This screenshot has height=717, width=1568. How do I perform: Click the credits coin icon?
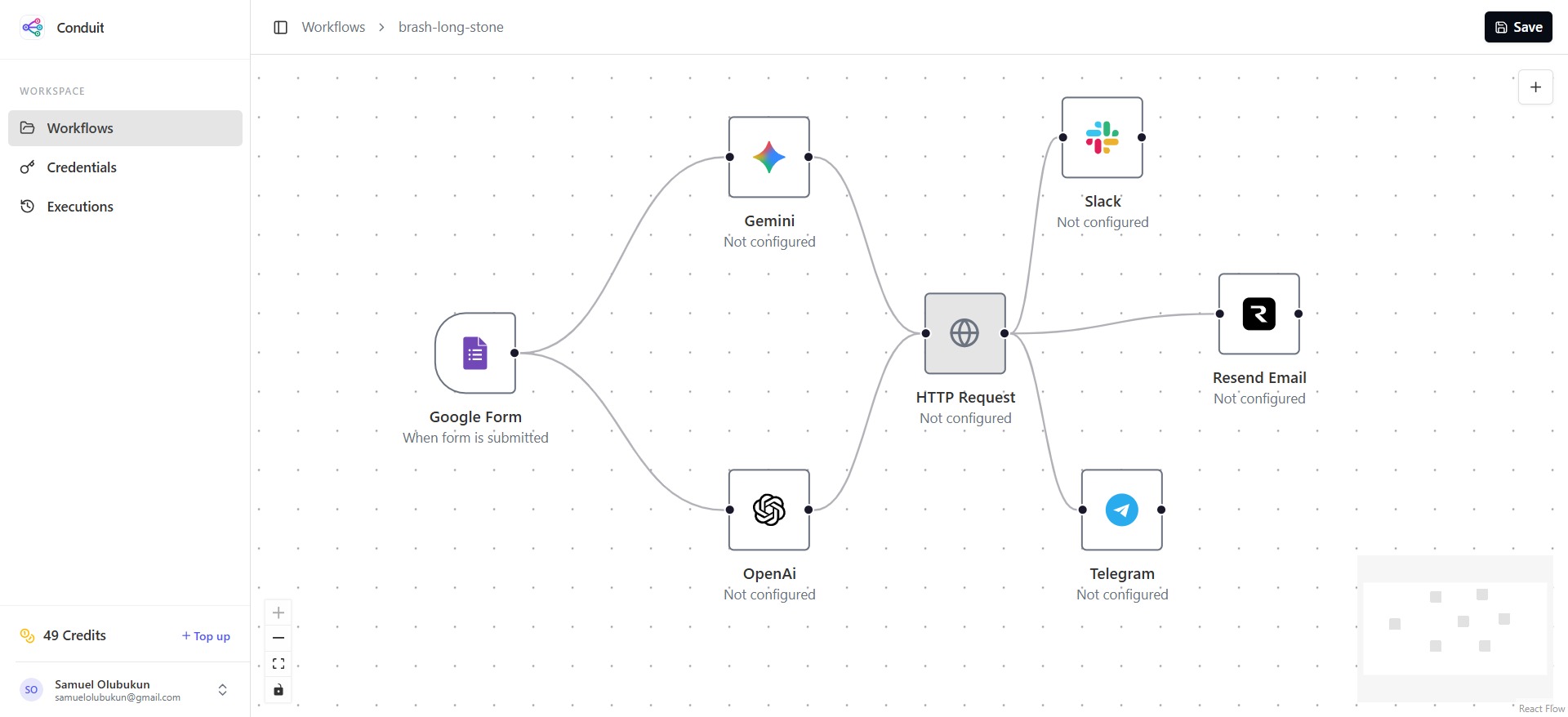(x=27, y=635)
